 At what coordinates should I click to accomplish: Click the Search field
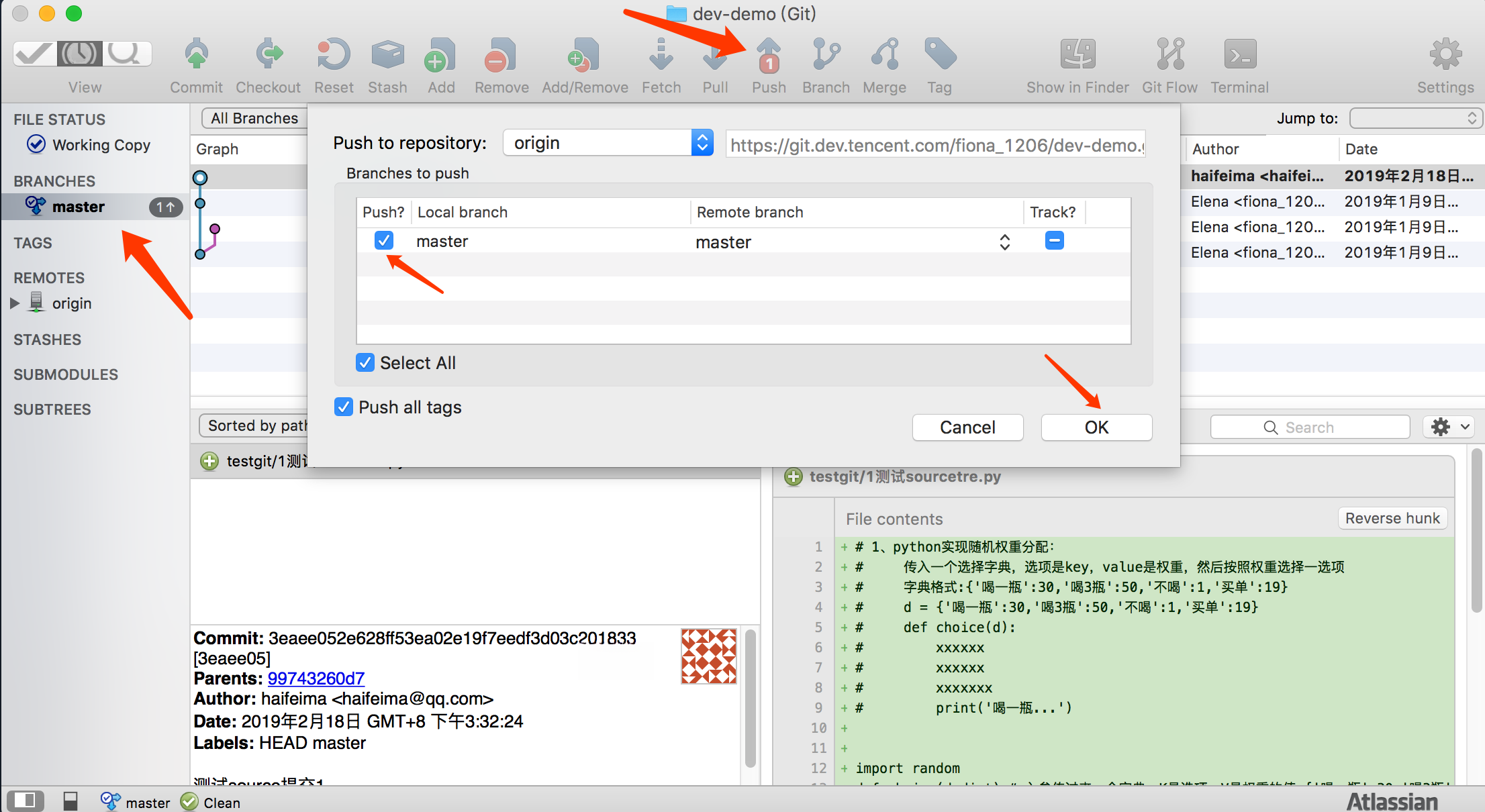1310,427
